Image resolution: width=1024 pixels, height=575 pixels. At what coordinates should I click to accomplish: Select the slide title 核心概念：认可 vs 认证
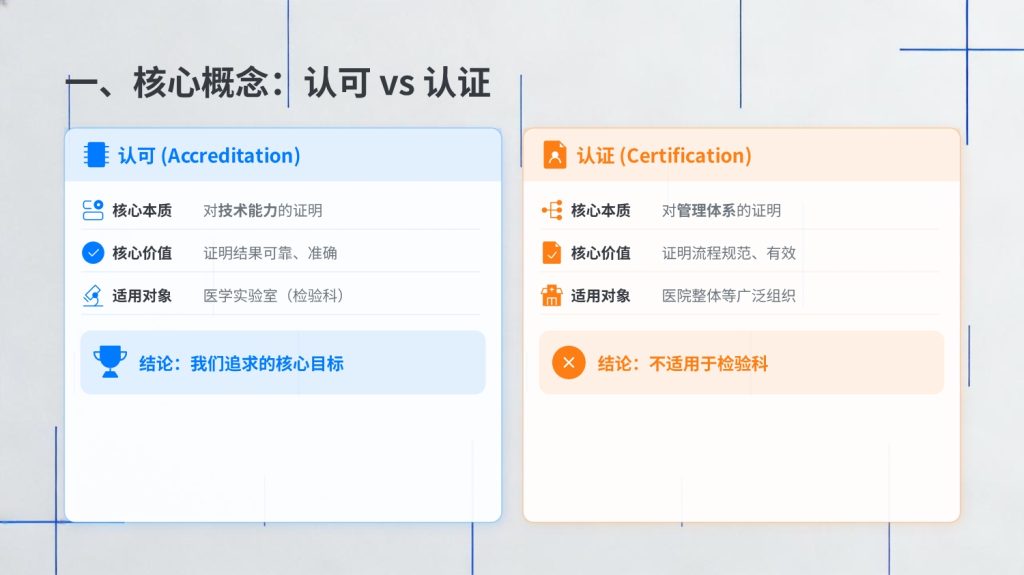(x=278, y=83)
